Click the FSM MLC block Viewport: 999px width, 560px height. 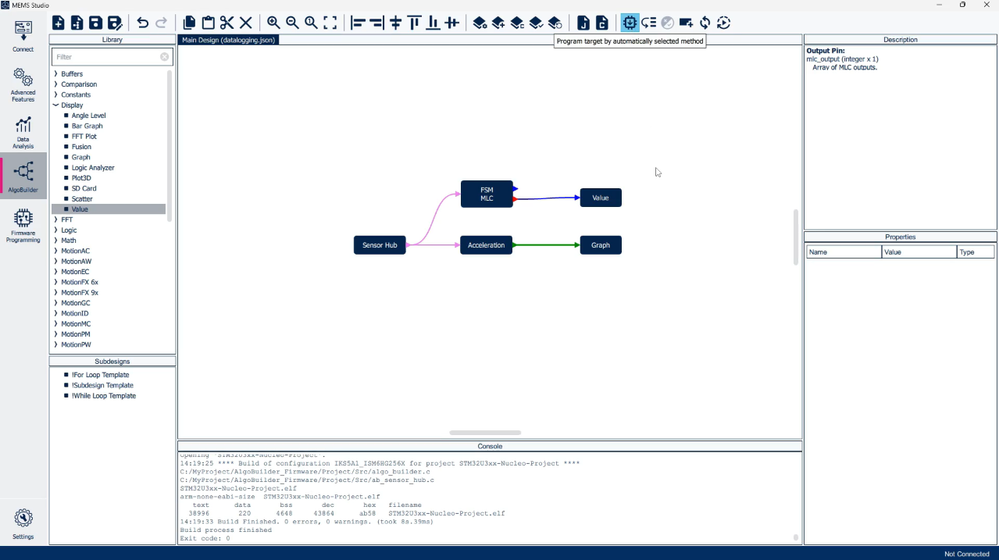[x=487, y=194]
